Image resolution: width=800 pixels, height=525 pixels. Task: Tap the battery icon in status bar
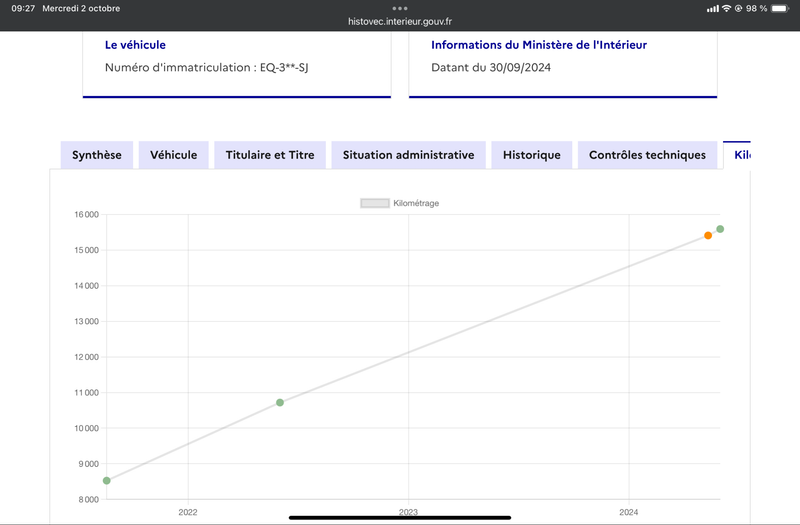pyautogui.click(x=780, y=8)
